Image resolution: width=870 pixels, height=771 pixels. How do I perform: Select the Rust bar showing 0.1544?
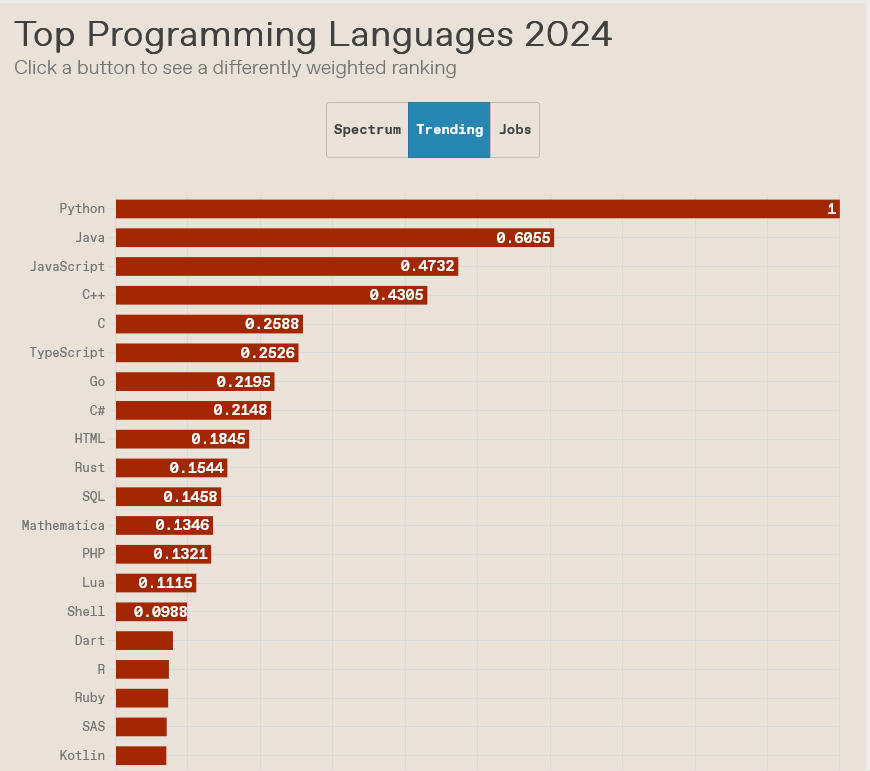pyautogui.click(x=171, y=468)
